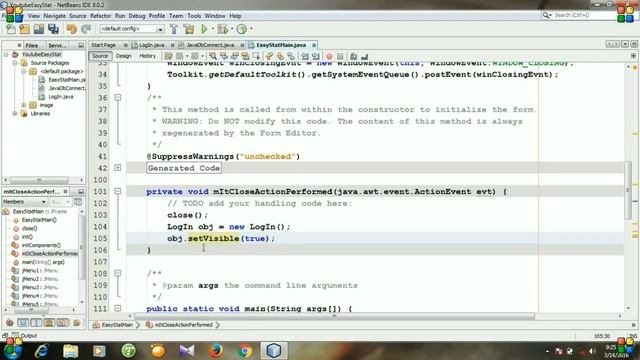Screen dimensions: 640x360
Task: Select close() in Navigator members list
Action: 29,228
